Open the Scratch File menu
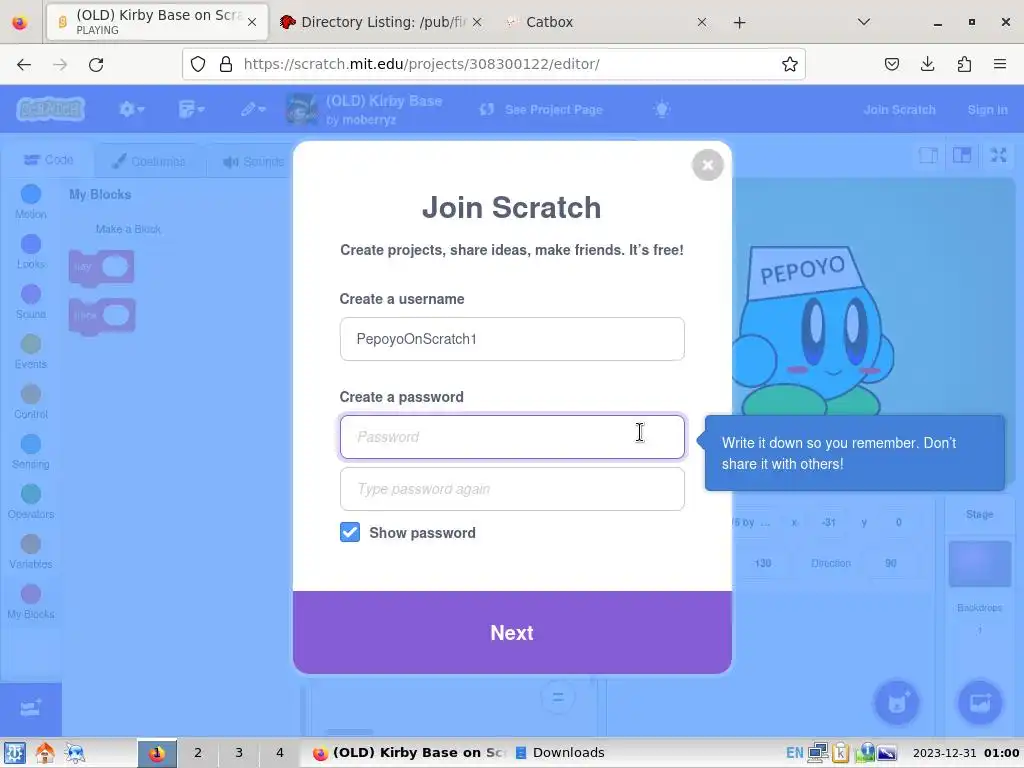The height and width of the screenshot is (768, 1024). coord(191,109)
